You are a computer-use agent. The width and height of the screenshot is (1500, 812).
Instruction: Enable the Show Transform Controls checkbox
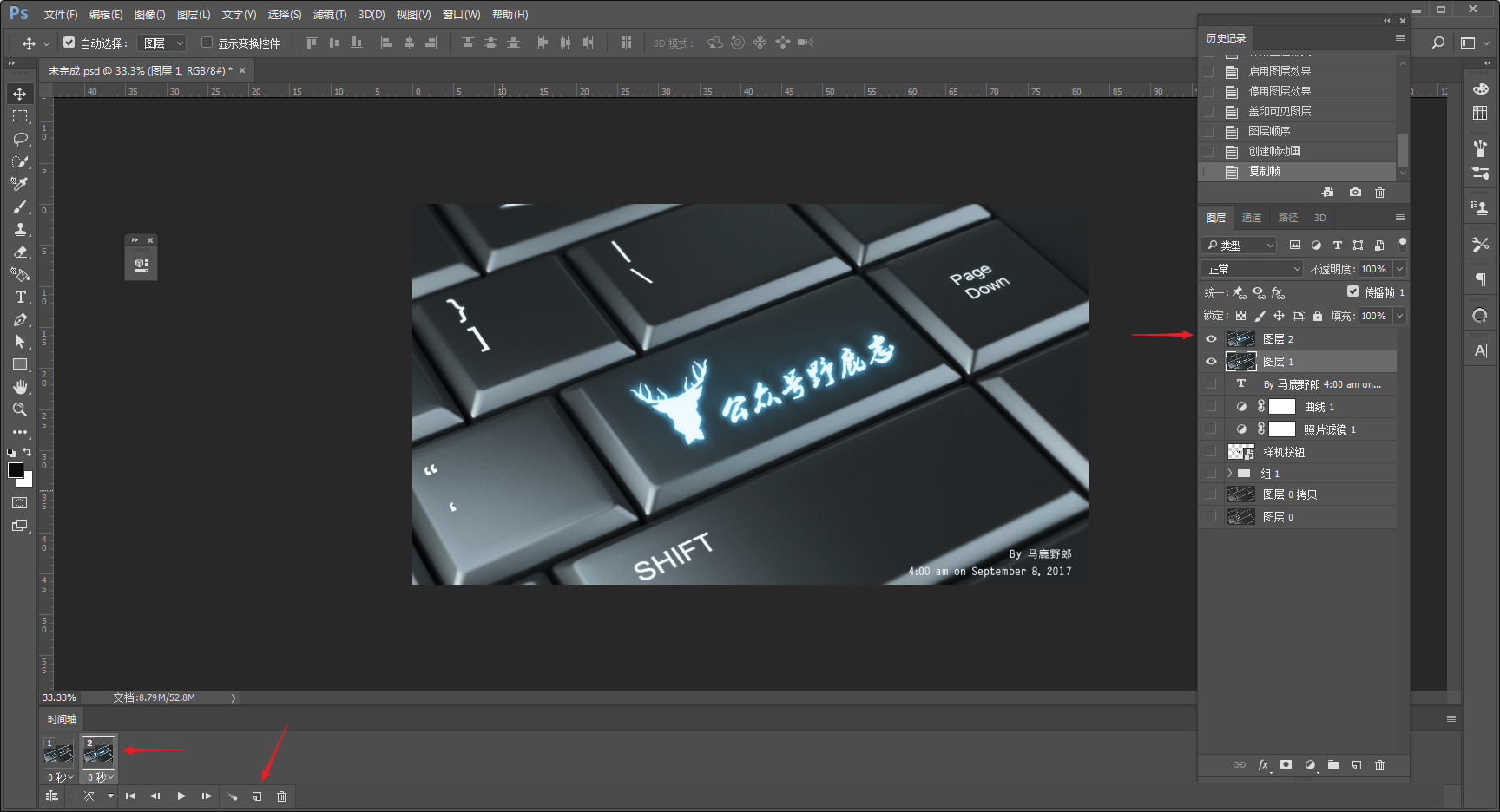tap(207, 42)
